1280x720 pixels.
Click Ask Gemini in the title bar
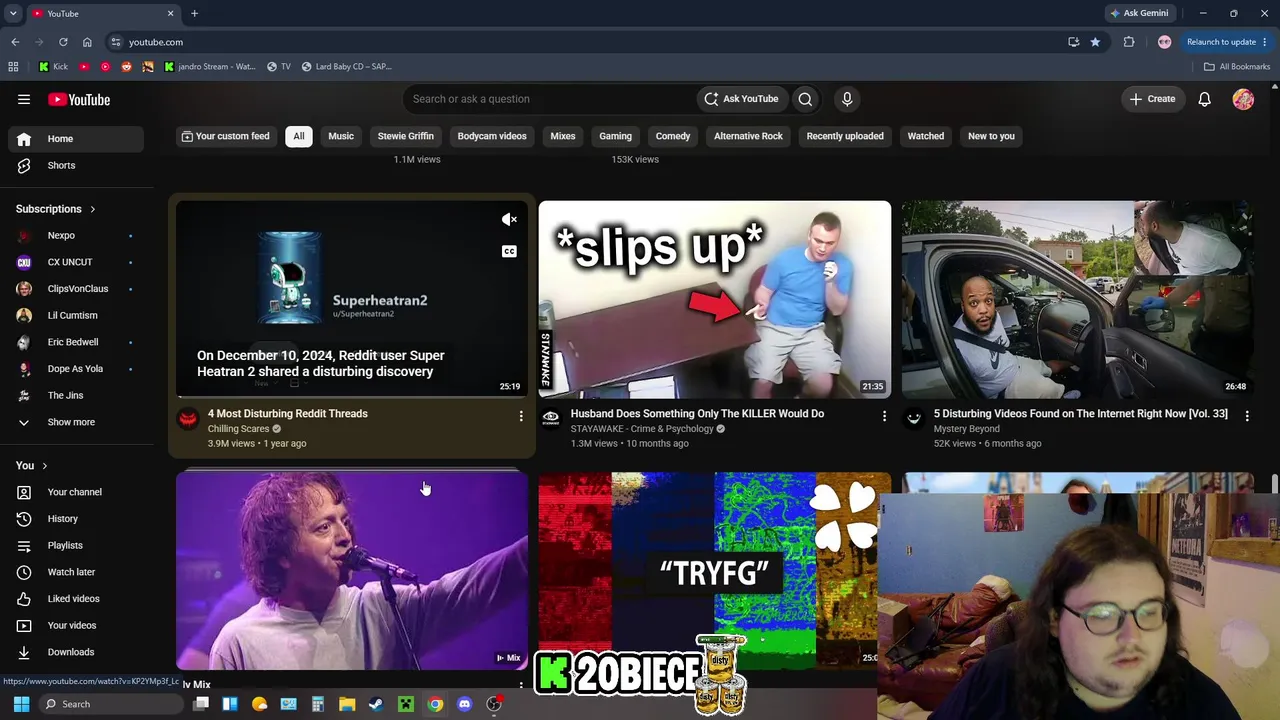[1139, 14]
